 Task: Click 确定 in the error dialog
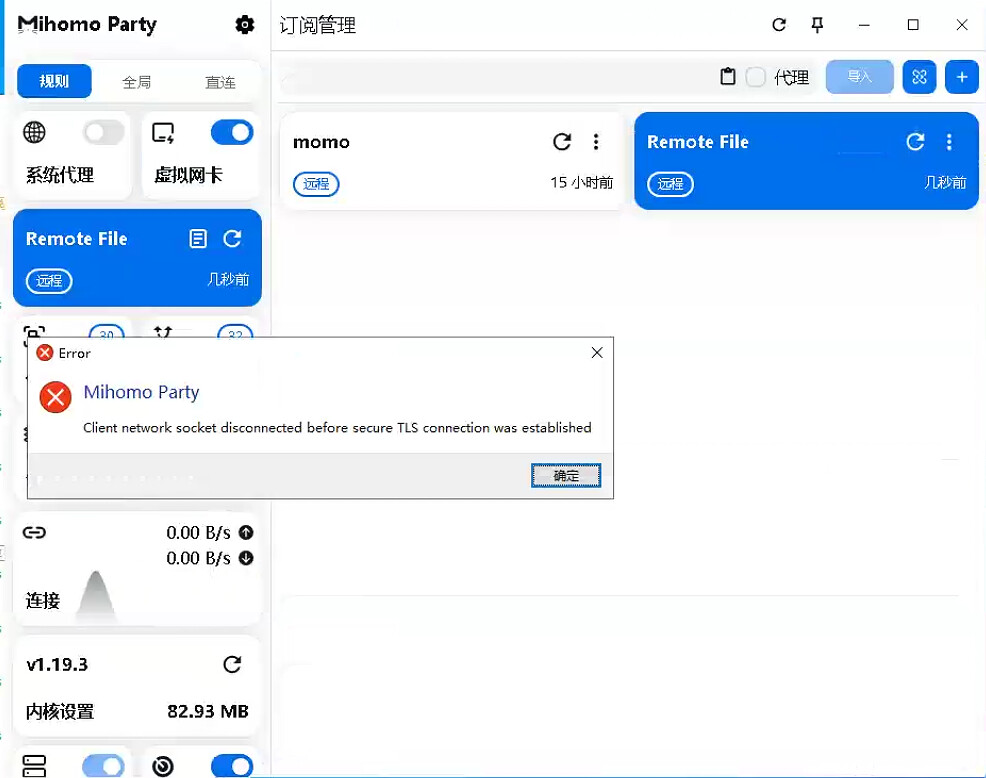click(566, 476)
